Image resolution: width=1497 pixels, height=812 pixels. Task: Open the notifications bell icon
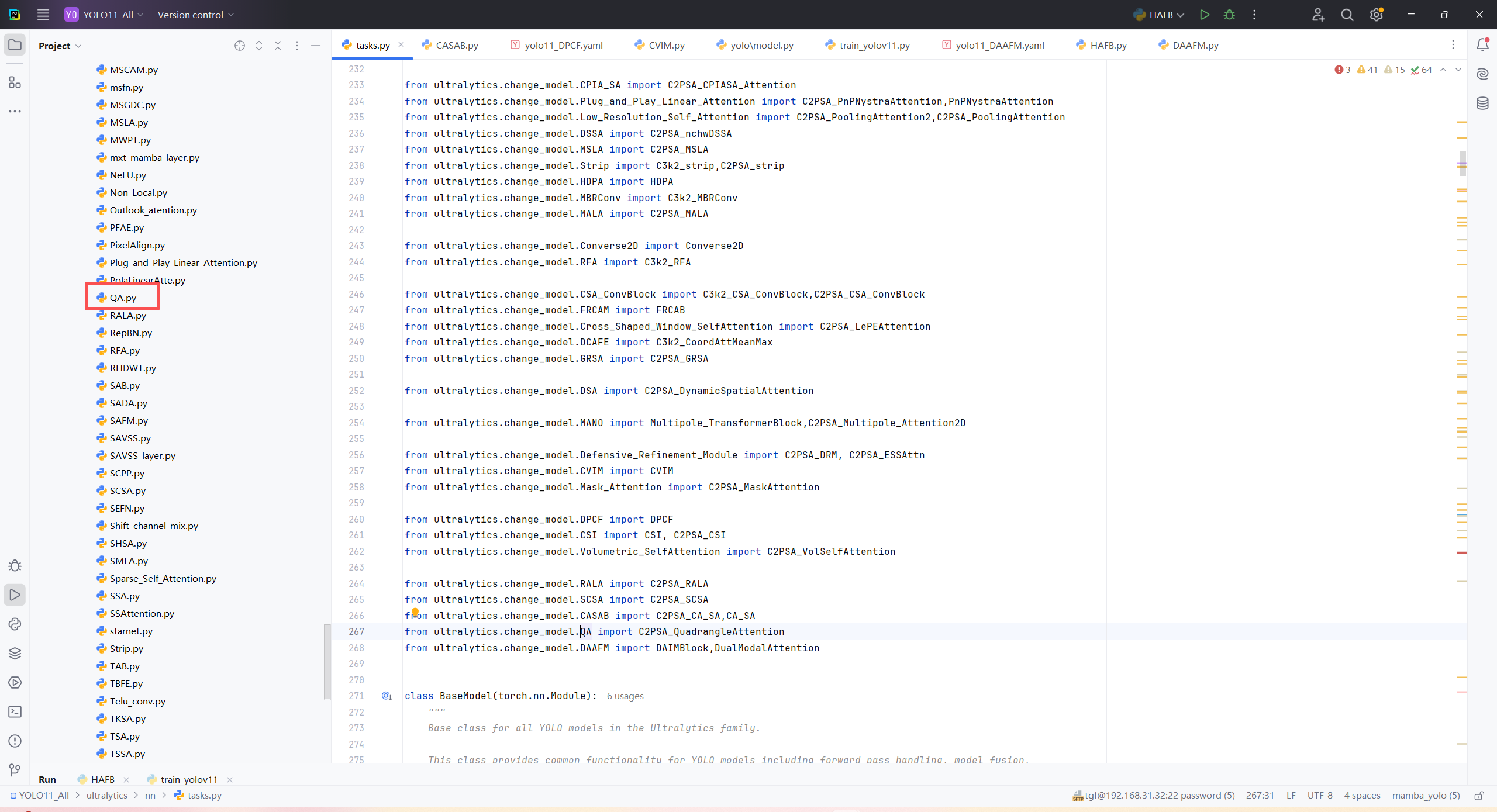1482,45
